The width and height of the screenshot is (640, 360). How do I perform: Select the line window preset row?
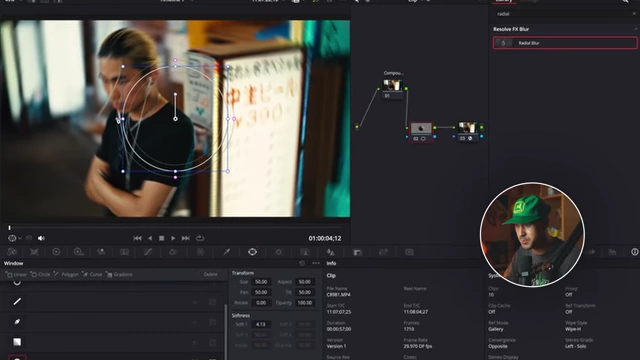pyautogui.click(x=113, y=302)
